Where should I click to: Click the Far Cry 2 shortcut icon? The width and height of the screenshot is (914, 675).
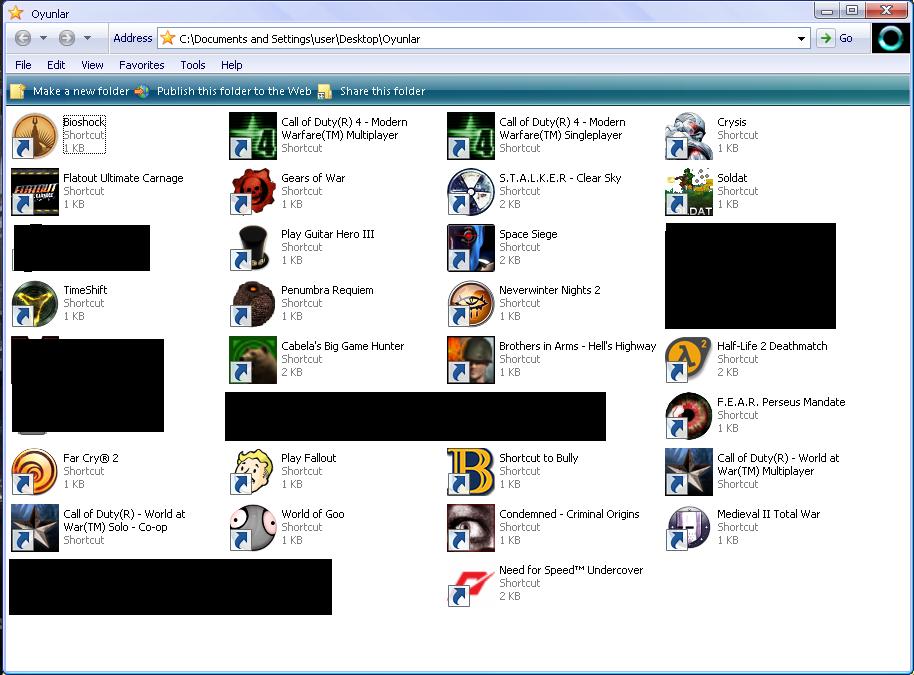[35, 472]
